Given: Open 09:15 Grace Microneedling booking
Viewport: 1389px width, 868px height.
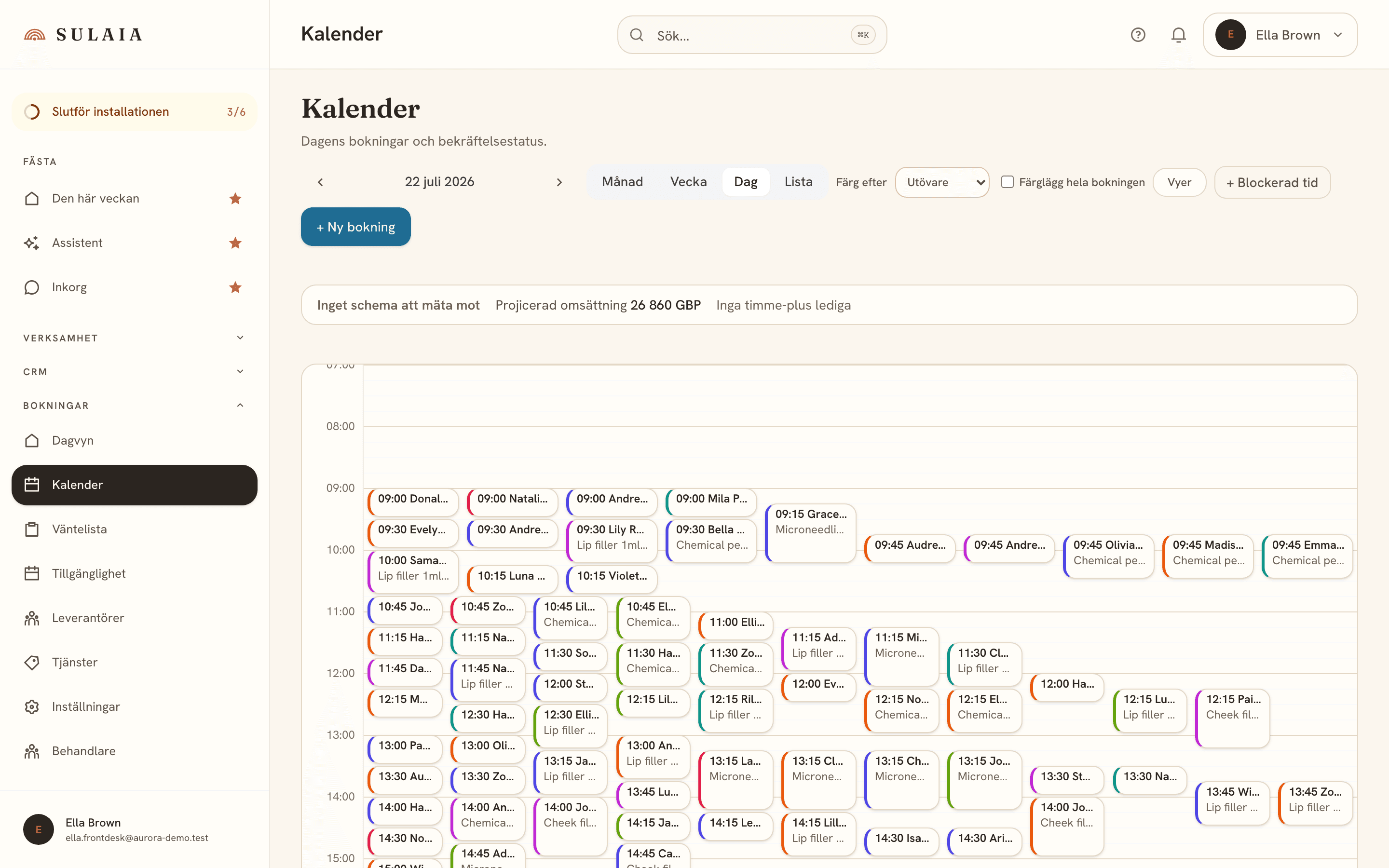Looking at the screenshot, I should click(810, 533).
